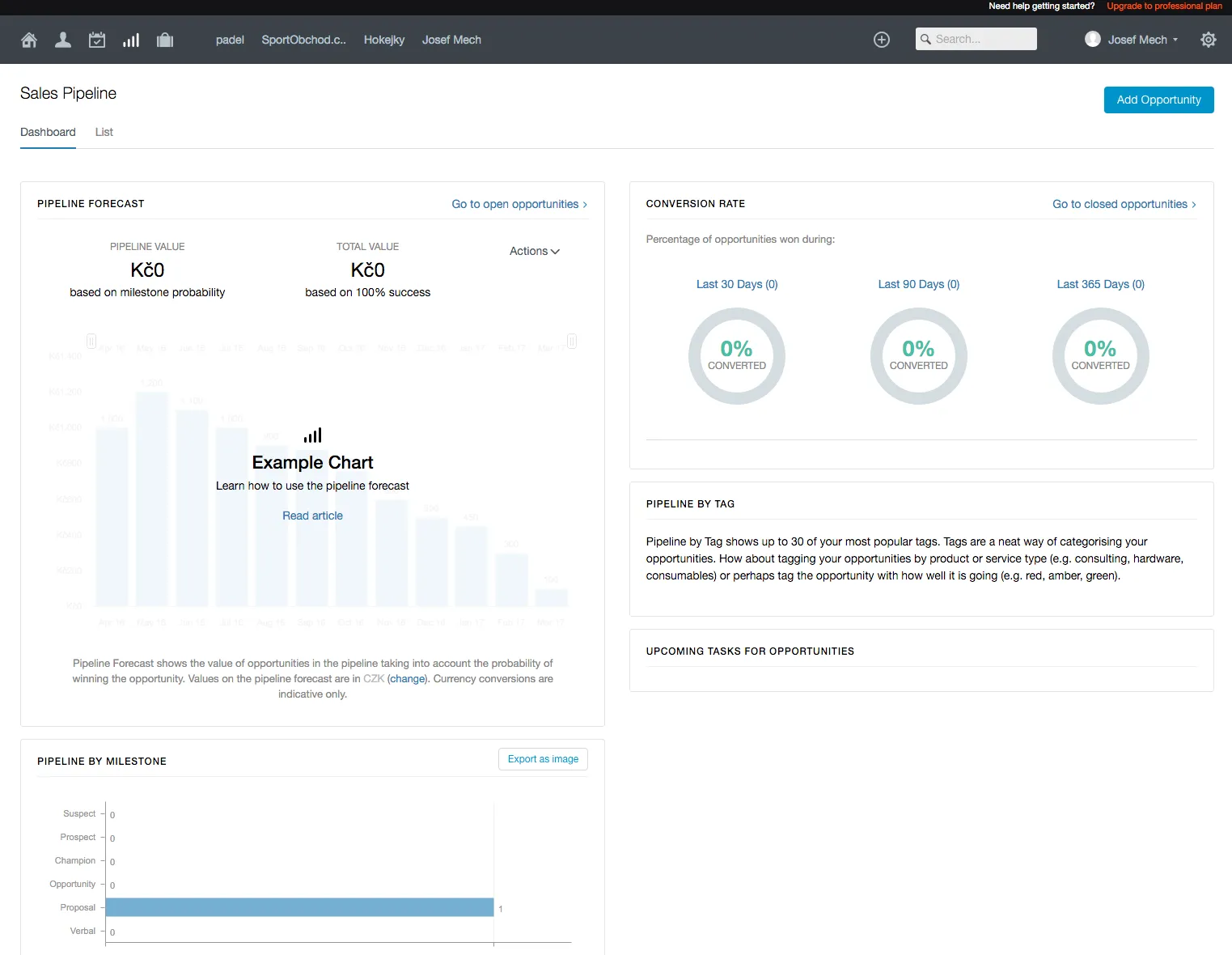Click the PIPELINE VALUE Kč0 amount
The height and width of the screenshot is (955, 1232).
click(x=147, y=270)
